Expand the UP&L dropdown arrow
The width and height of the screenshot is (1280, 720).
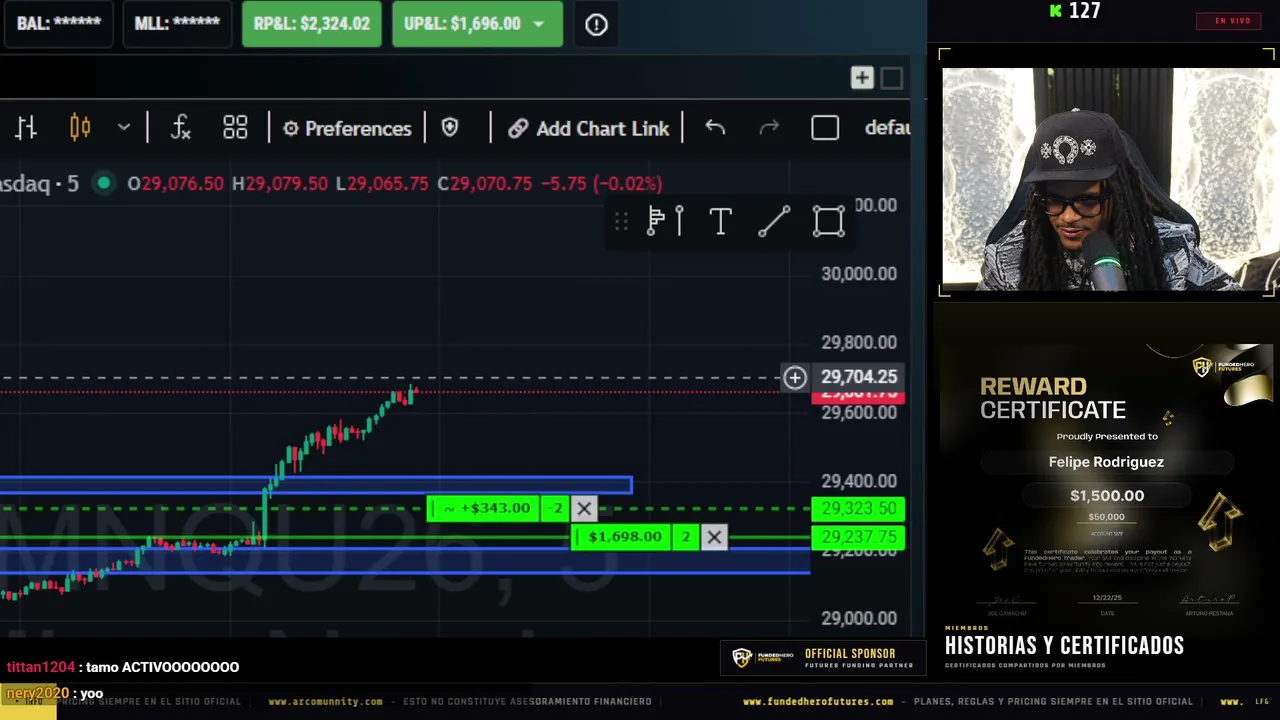539,24
